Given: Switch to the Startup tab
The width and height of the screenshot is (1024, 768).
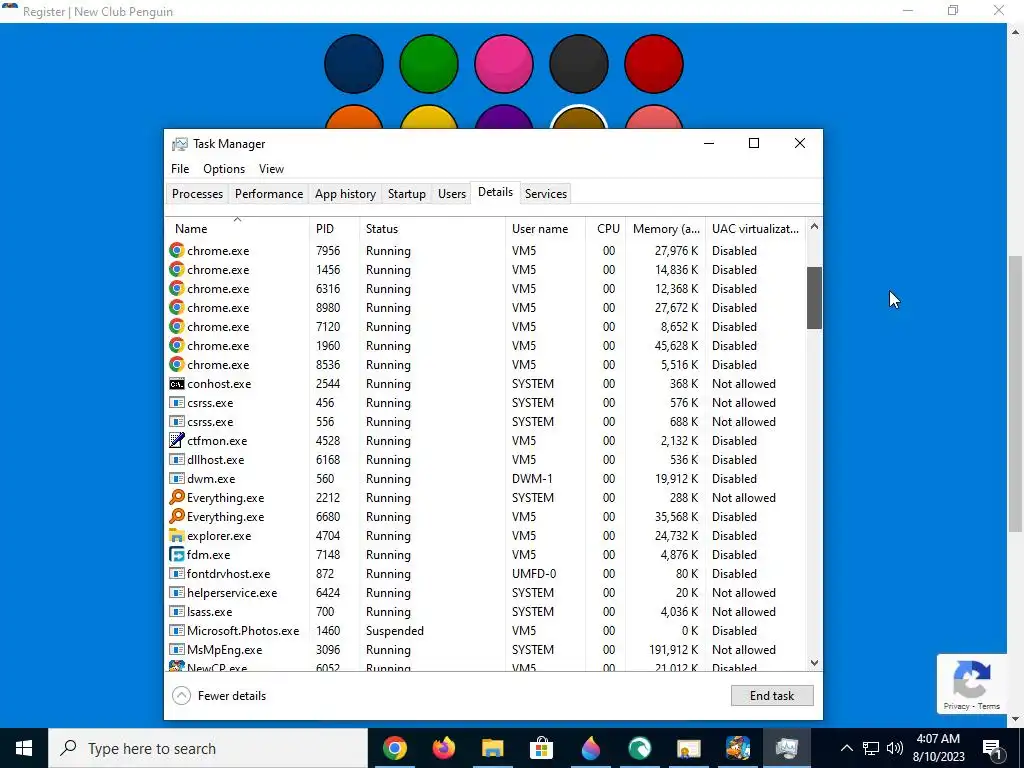Looking at the screenshot, I should [407, 194].
